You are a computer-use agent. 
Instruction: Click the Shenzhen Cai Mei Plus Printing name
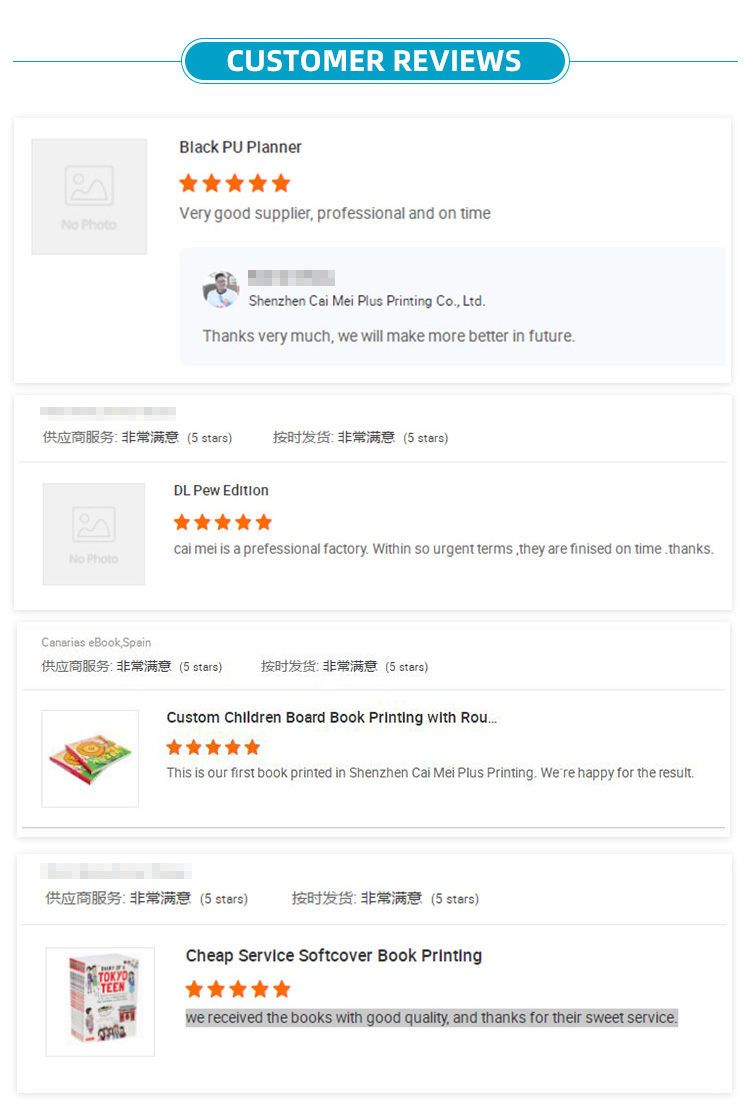coord(367,301)
